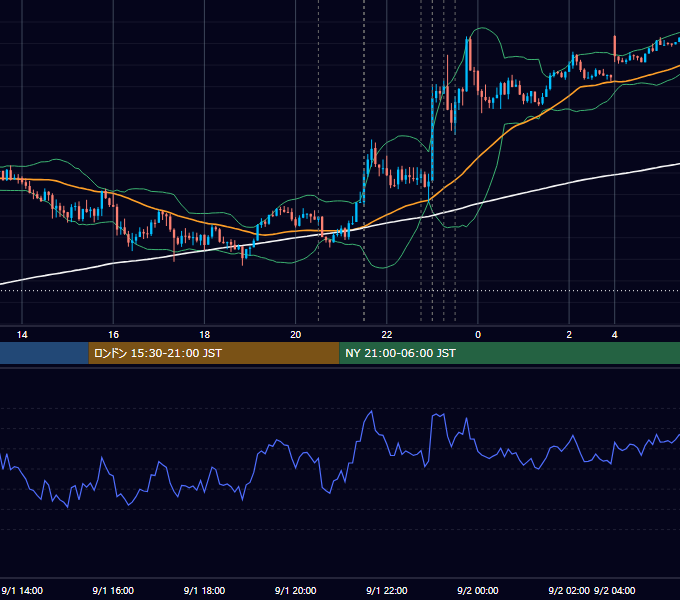Image resolution: width=680 pixels, height=600 pixels.
Task: Click the '16' hour label on price chart axis
Action: tap(113, 335)
